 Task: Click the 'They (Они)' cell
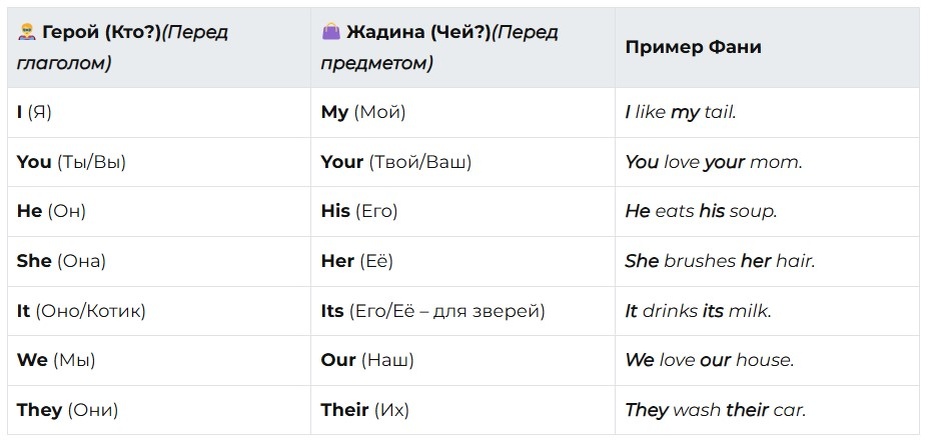[159, 410]
